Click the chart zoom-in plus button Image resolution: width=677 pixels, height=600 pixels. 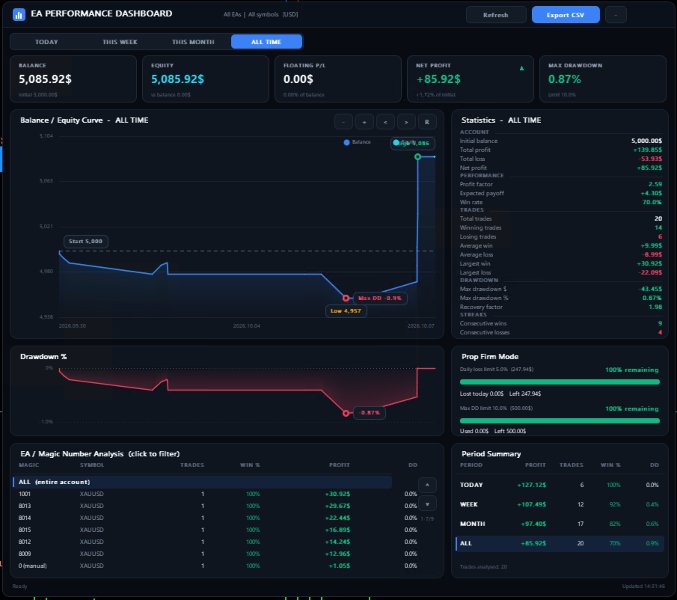pos(364,122)
